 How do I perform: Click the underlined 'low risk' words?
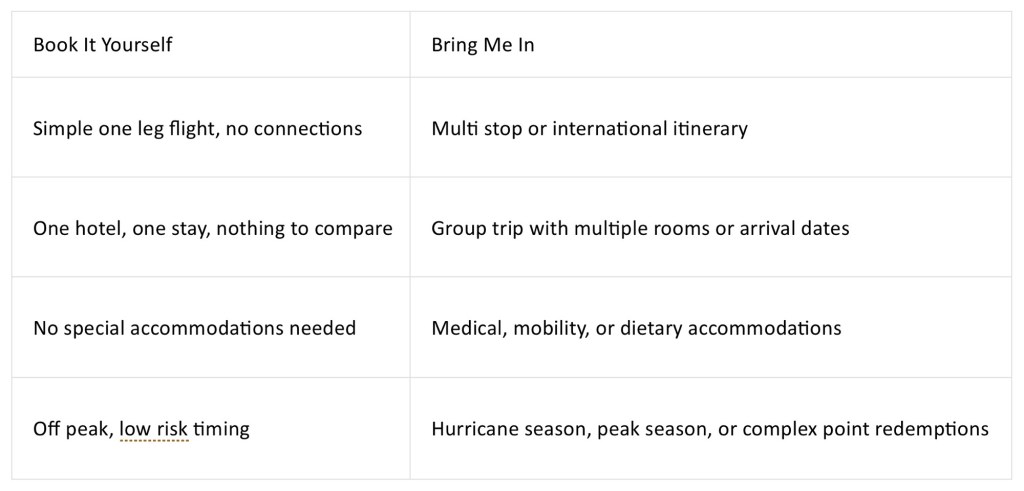coord(153,429)
